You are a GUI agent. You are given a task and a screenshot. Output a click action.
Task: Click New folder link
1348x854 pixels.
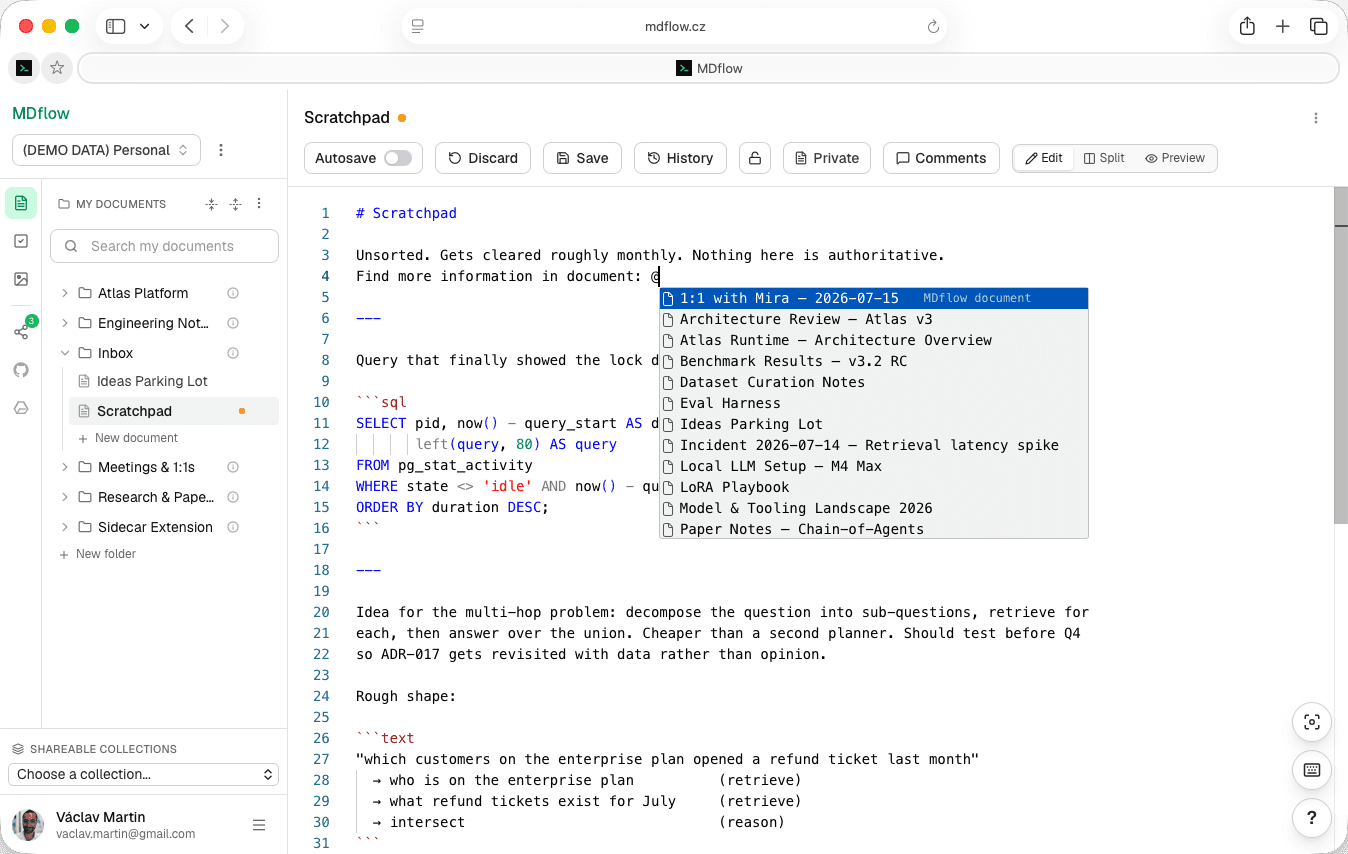click(98, 554)
